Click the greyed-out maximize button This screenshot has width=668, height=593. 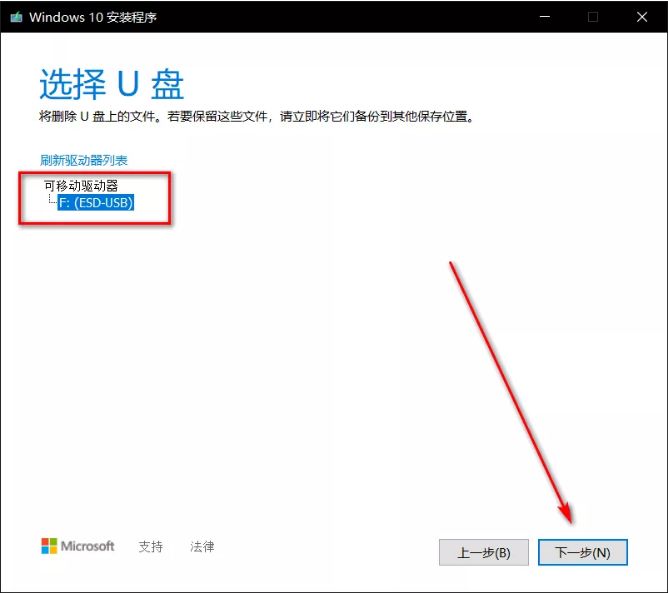point(592,17)
